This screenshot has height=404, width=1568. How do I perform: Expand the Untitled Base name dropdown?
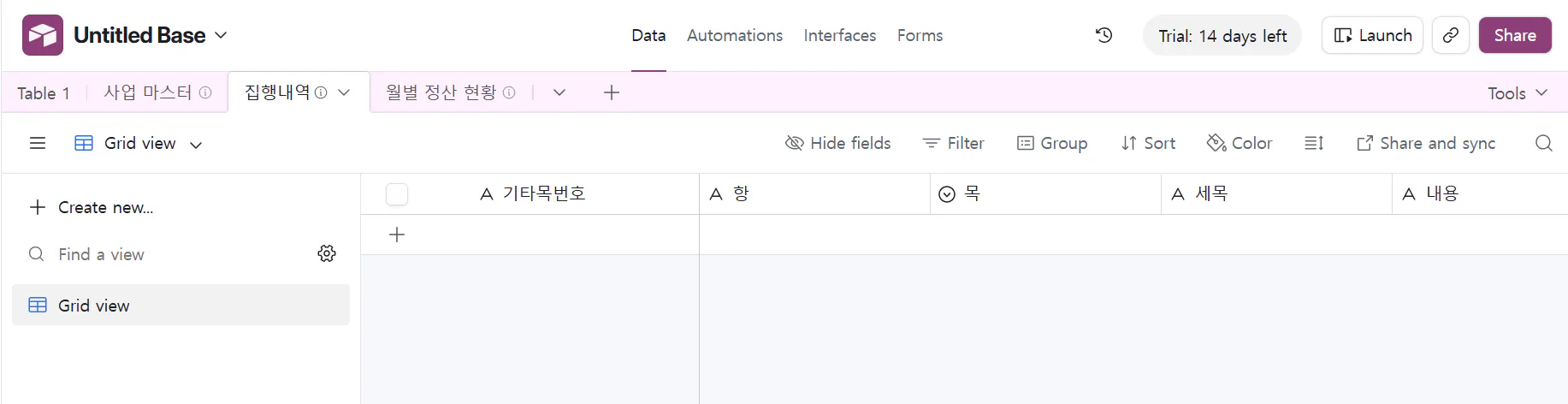tap(221, 35)
